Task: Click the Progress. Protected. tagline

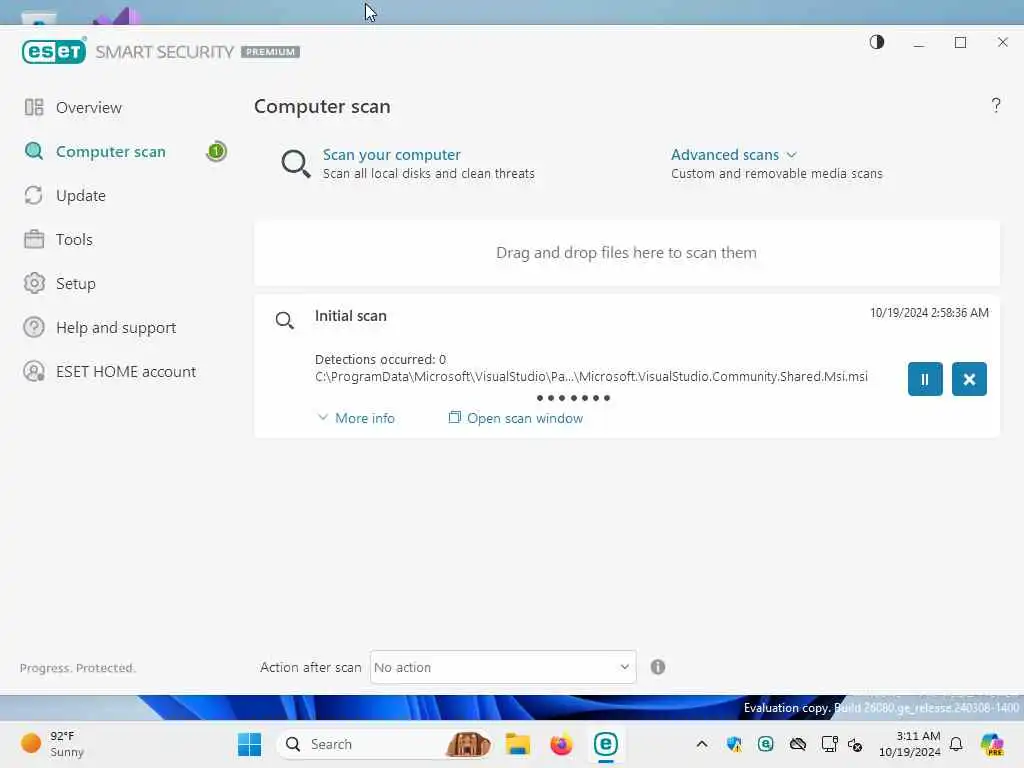Action: pyautogui.click(x=77, y=667)
